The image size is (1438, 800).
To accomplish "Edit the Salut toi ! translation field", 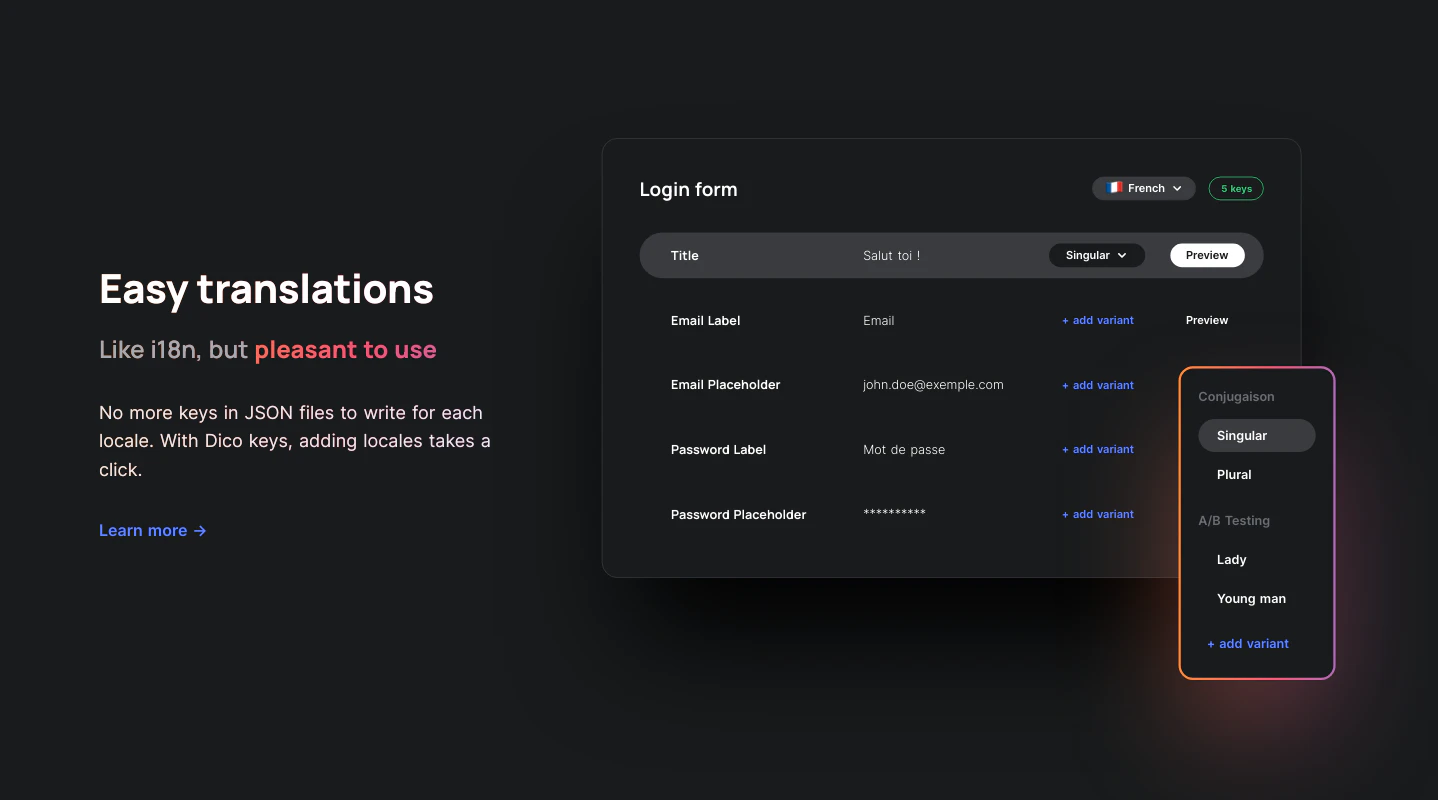I will click(891, 256).
